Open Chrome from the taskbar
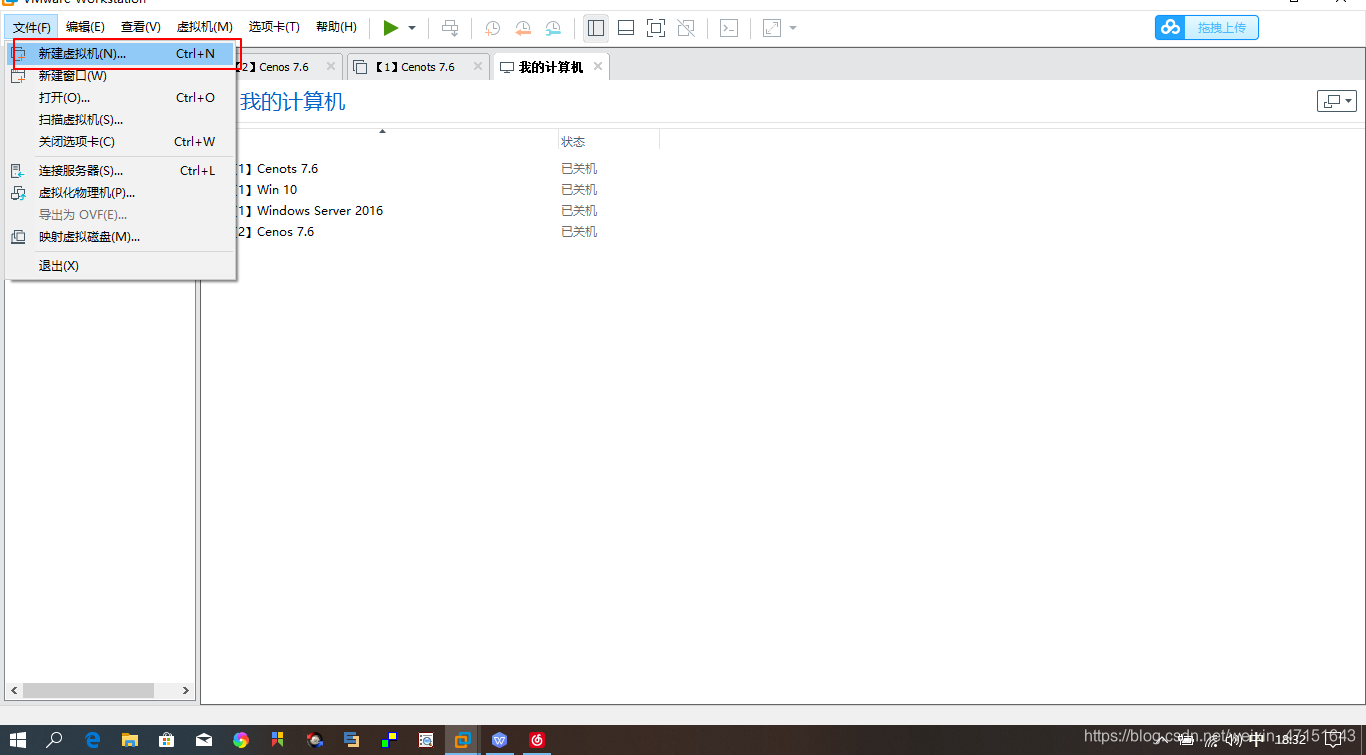This screenshot has height=755, width=1366. (241, 740)
